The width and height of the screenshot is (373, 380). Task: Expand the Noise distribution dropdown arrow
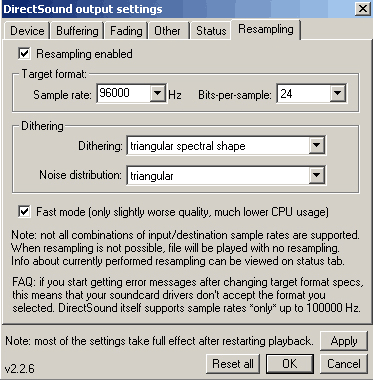pyautogui.click(x=316, y=175)
